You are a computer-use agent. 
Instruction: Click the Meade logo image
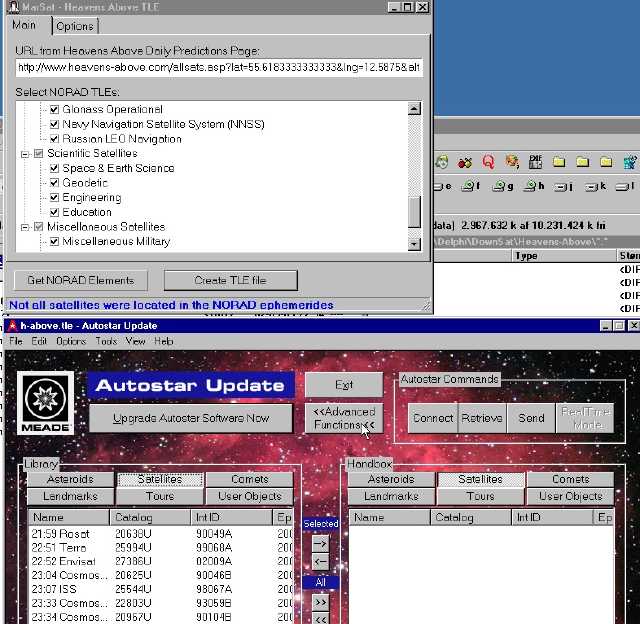[45, 403]
